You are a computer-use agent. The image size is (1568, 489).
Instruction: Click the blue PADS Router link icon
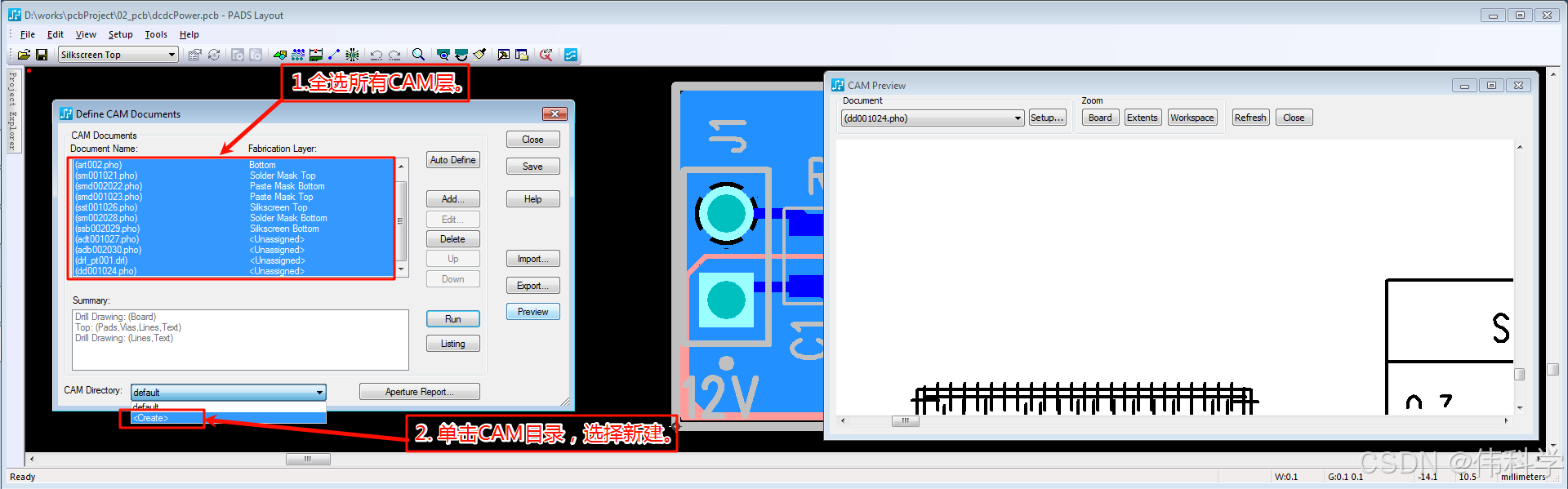pos(571,55)
